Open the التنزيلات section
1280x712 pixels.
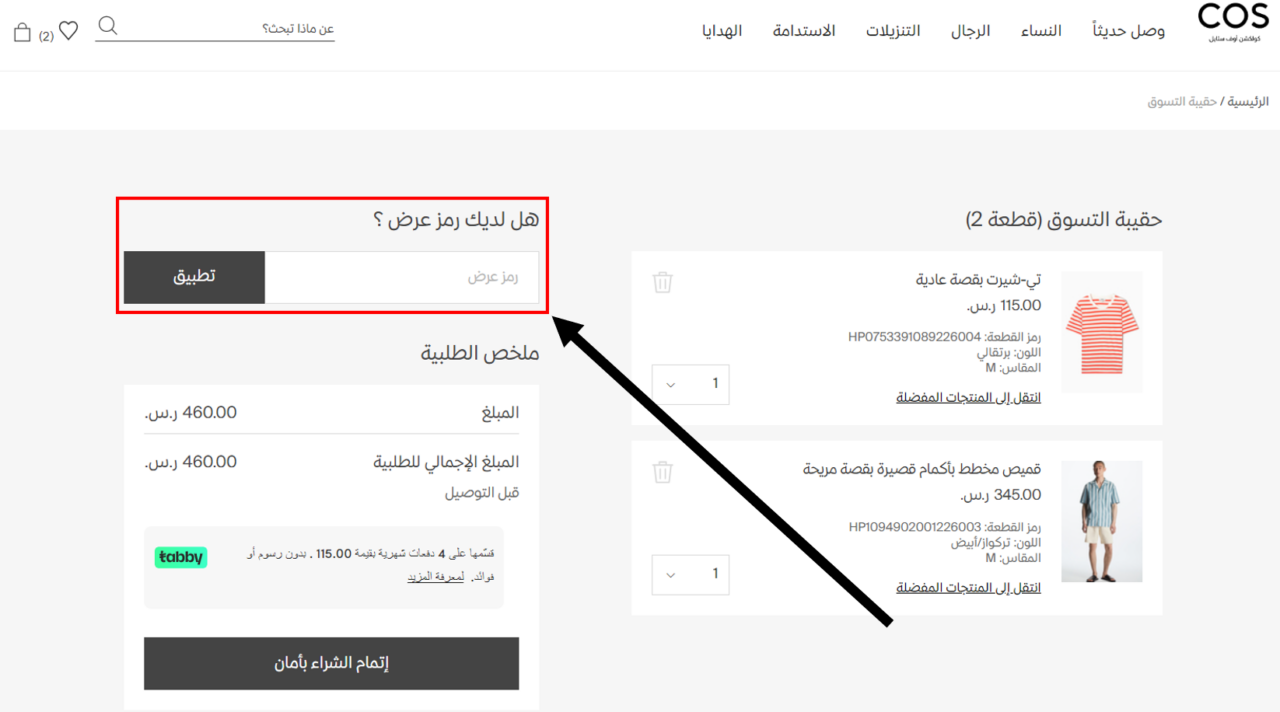coord(893,30)
